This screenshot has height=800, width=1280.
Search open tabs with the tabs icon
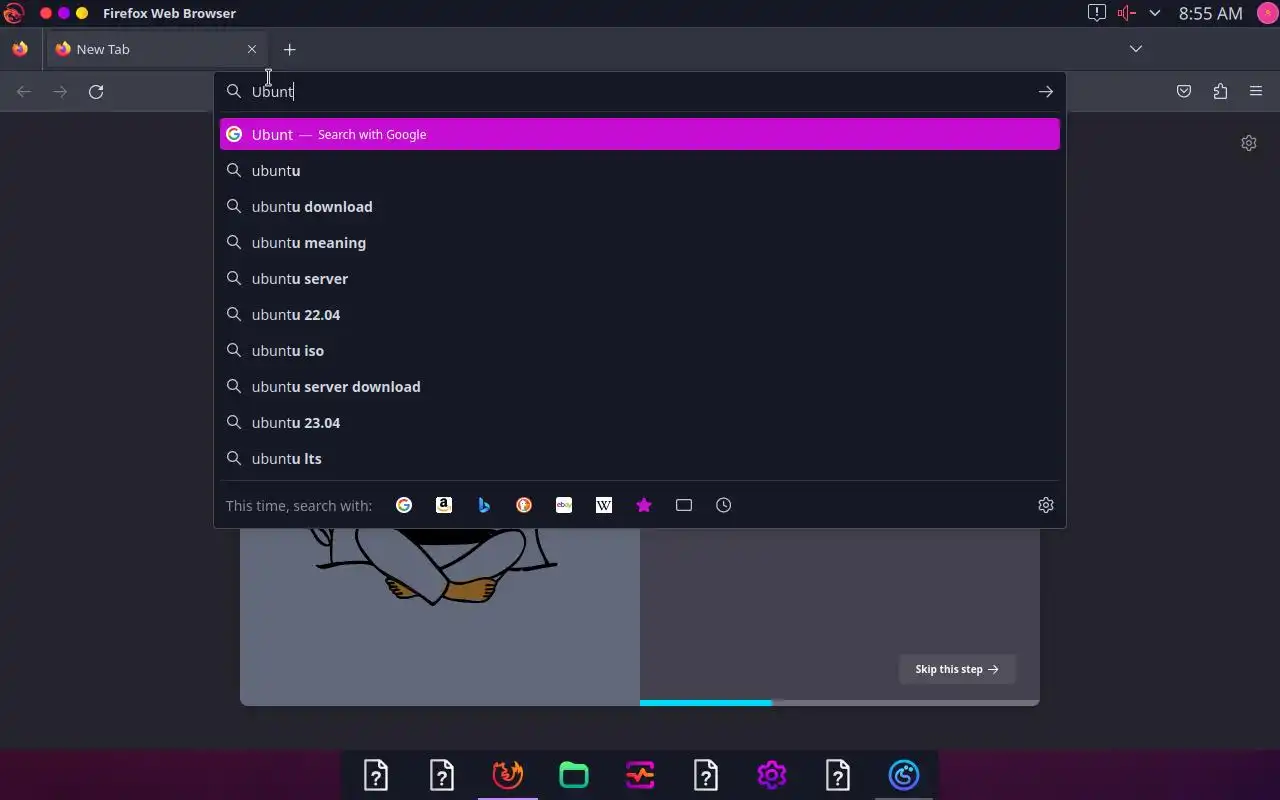[684, 505]
